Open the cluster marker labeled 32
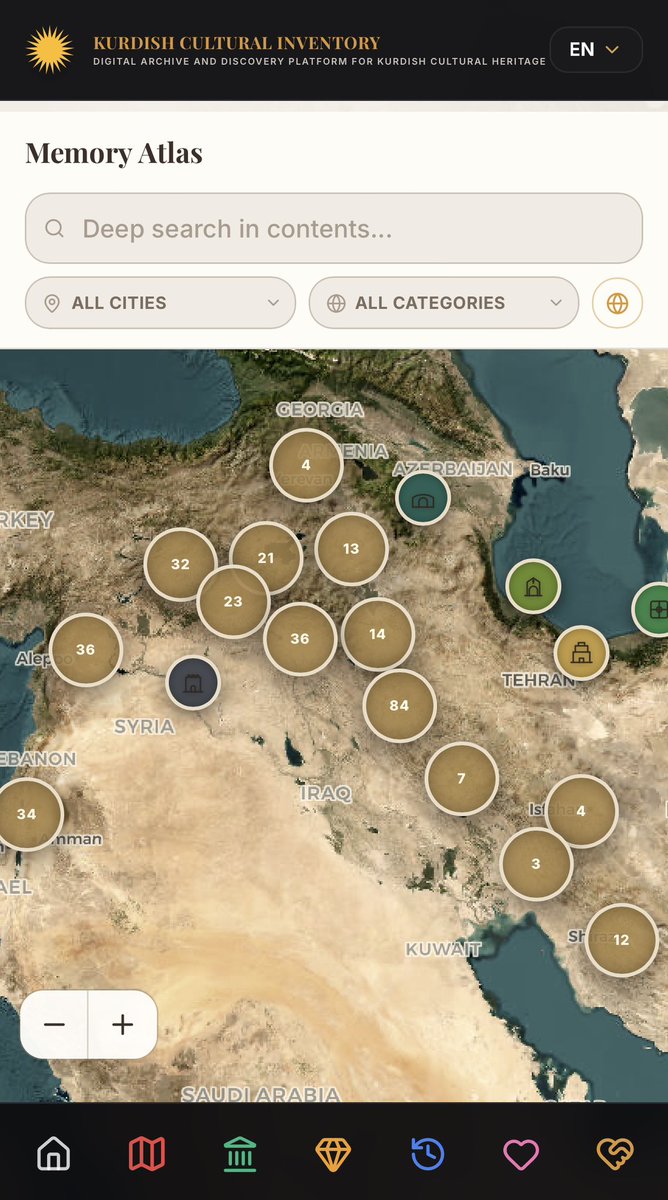Screen dimensions: 668x1200 (x=180, y=564)
